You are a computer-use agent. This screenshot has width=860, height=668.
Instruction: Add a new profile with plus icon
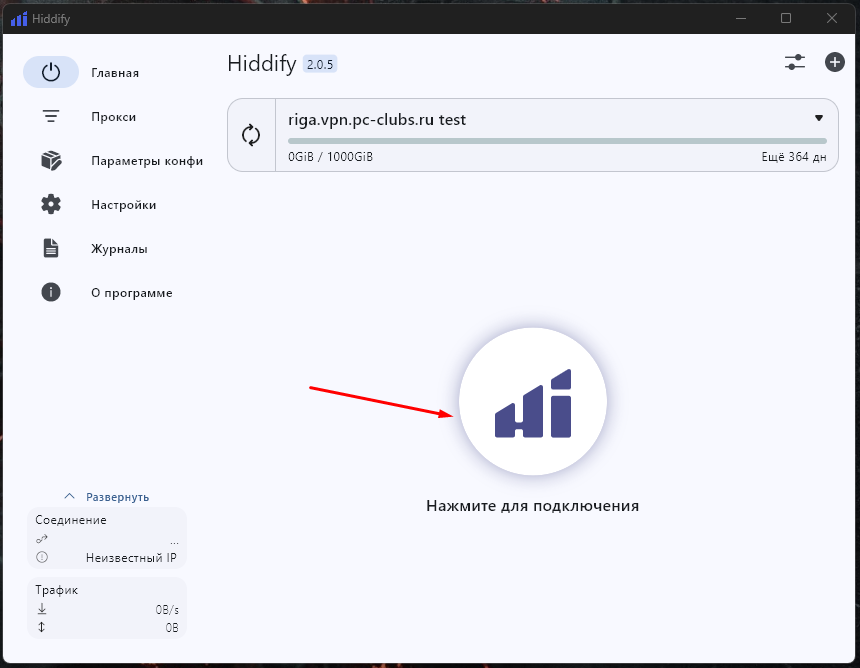(834, 62)
